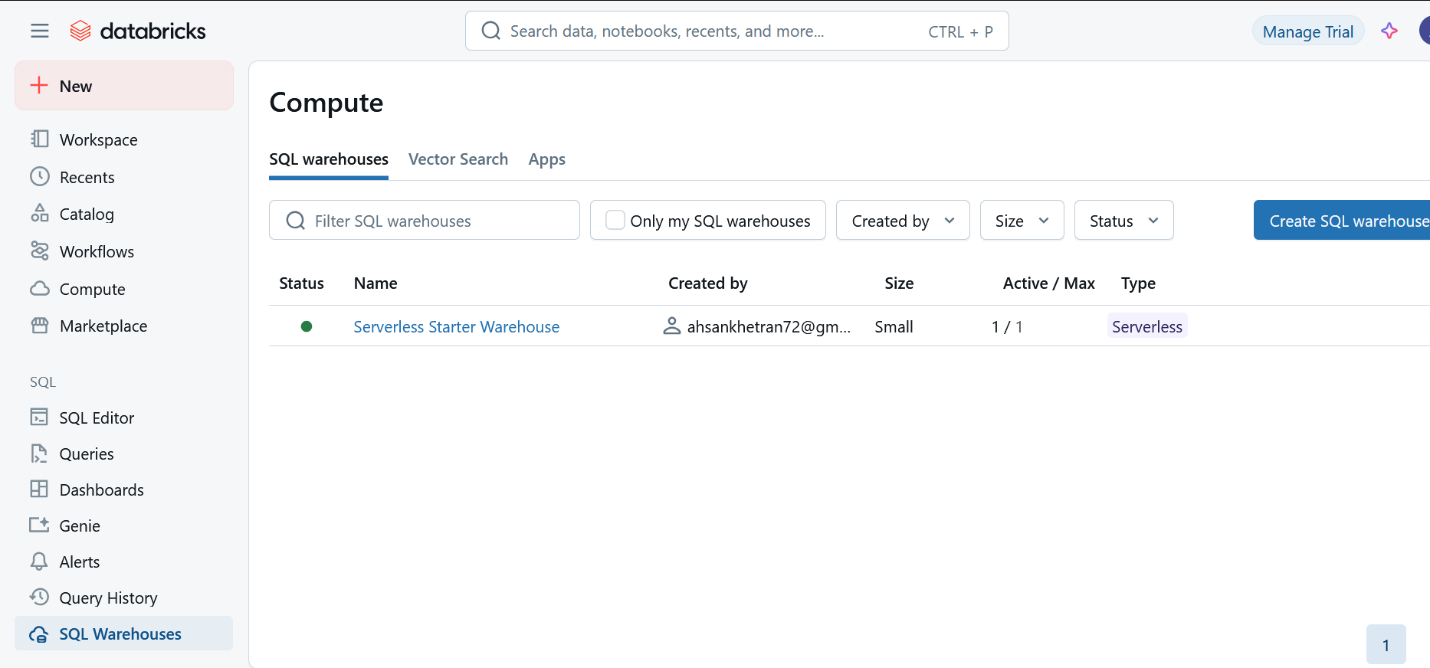Click the magnifier icon in warehouse filter
1430x668 pixels.
point(296,221)
